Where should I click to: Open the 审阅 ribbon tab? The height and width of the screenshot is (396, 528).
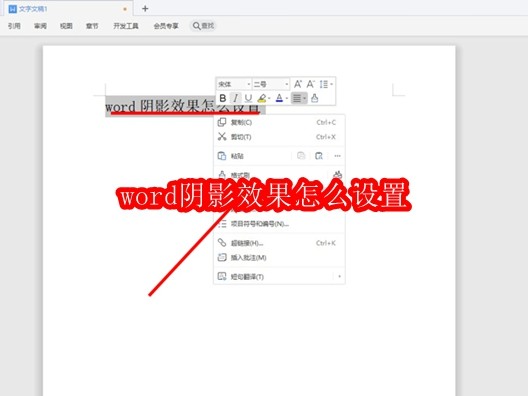point(40,26)
